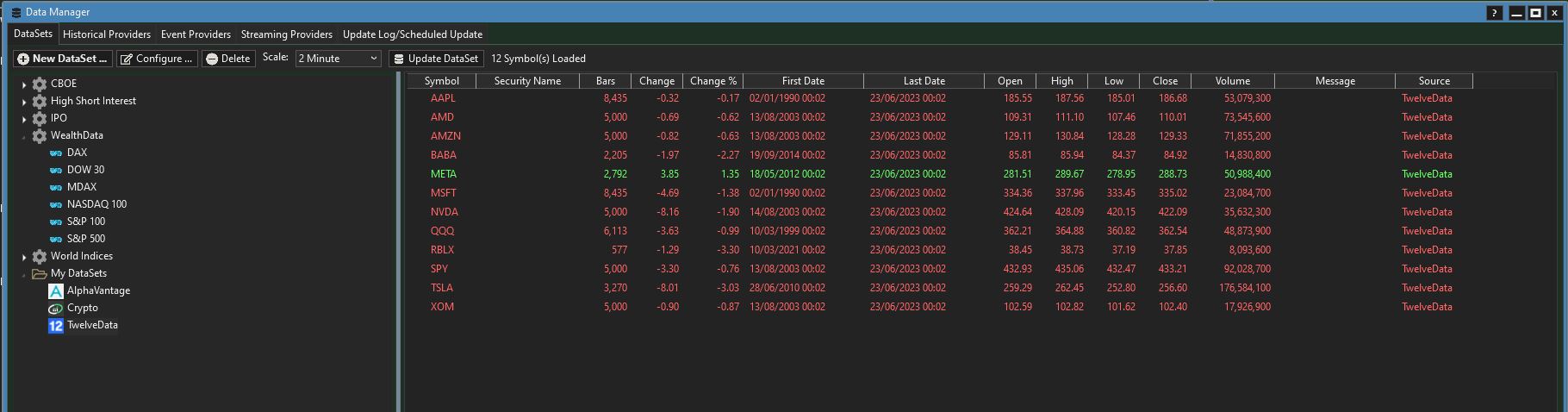
Task: Expand the High Short Interest node
Action: pyautogui.click(x=24, y=102)
